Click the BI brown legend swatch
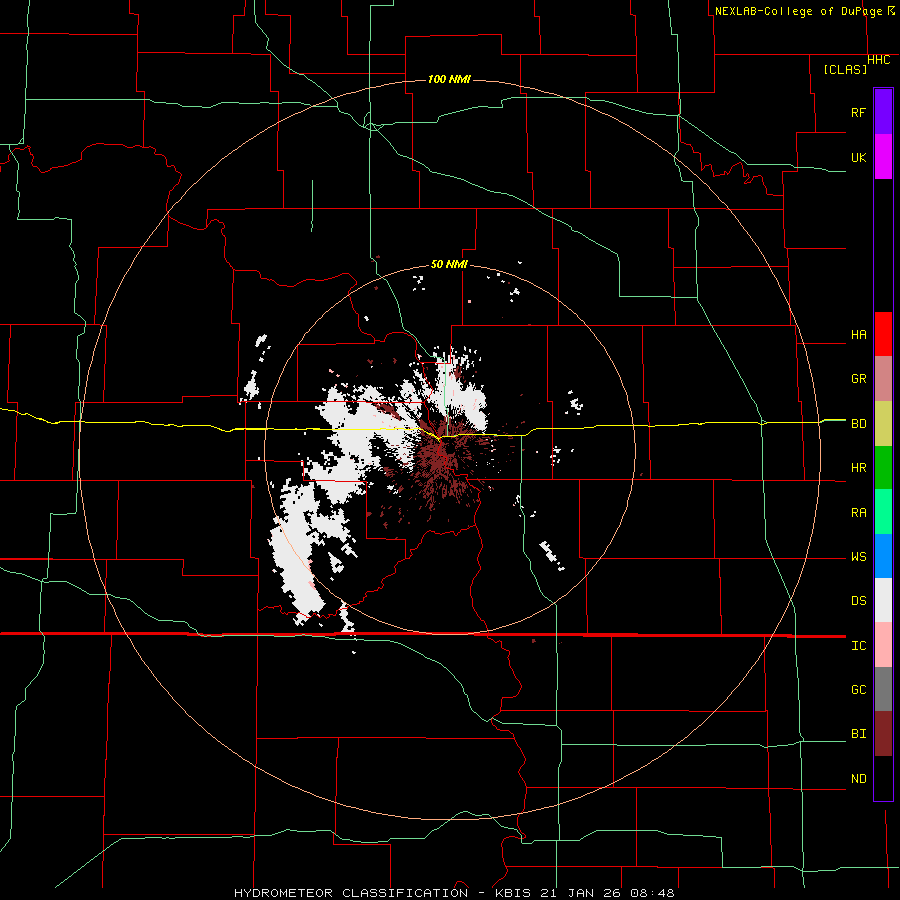Screen dimensions: 900x900 click(883, 734)
